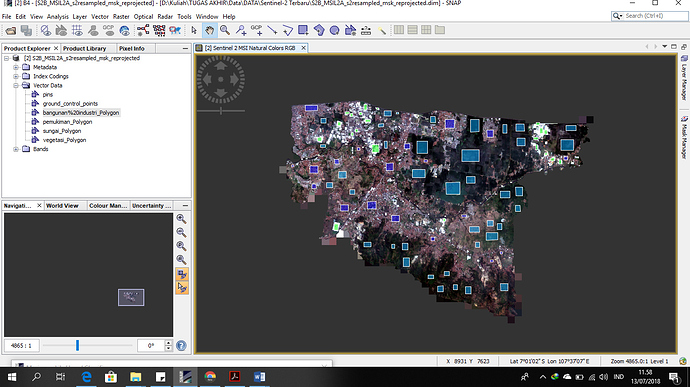
Task: Select the Zoom magnifier tool
Action: tap(225, 30)
